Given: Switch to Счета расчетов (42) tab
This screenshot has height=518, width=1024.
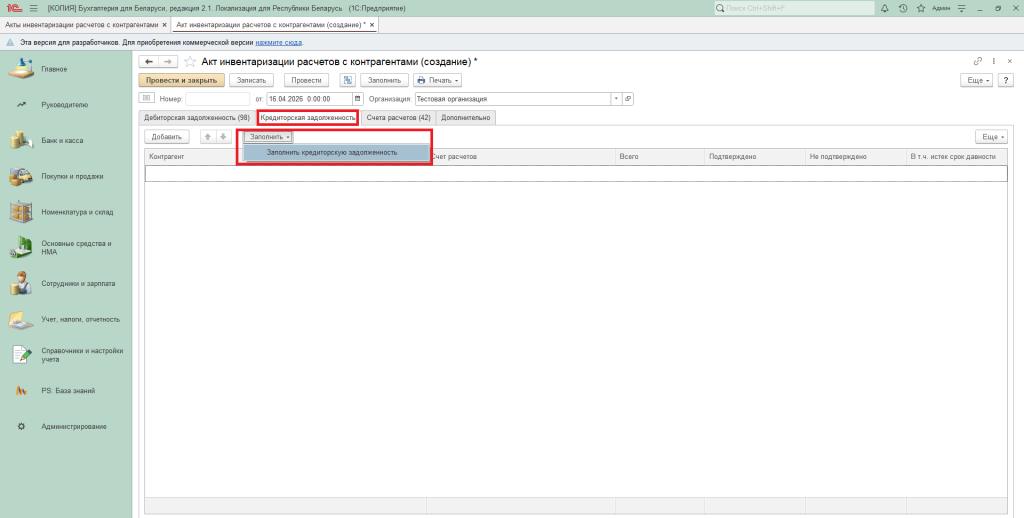Looking at the screenshot, I should click(x=398, y=118).
